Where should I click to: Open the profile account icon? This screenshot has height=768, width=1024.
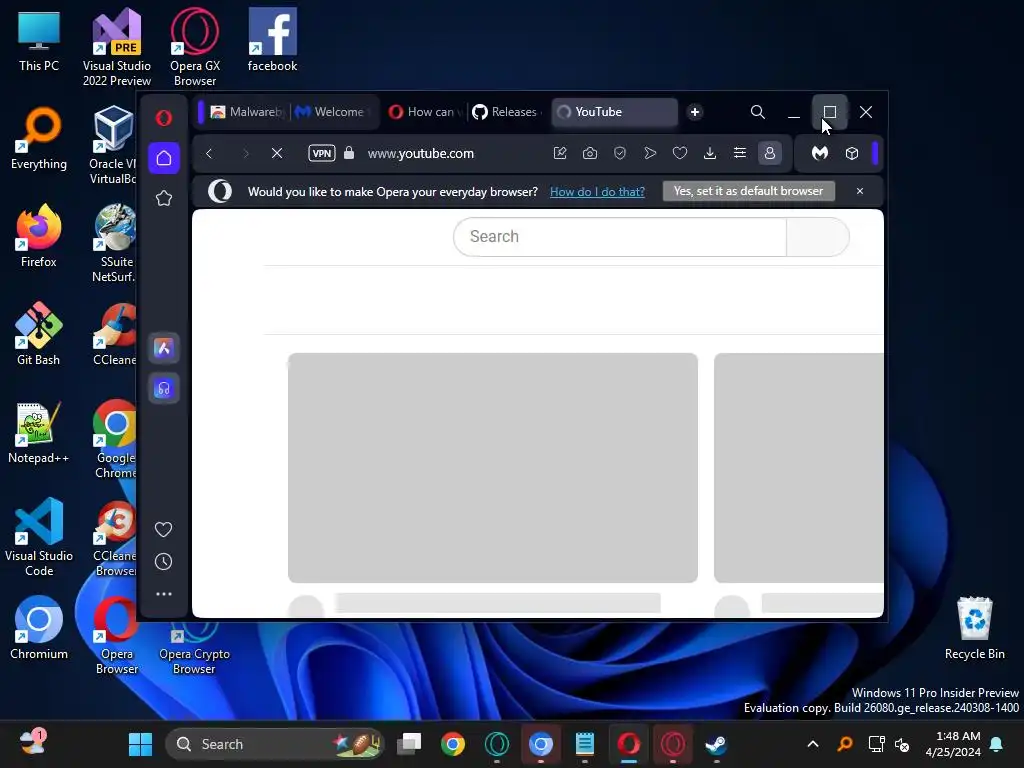[770, 153]
